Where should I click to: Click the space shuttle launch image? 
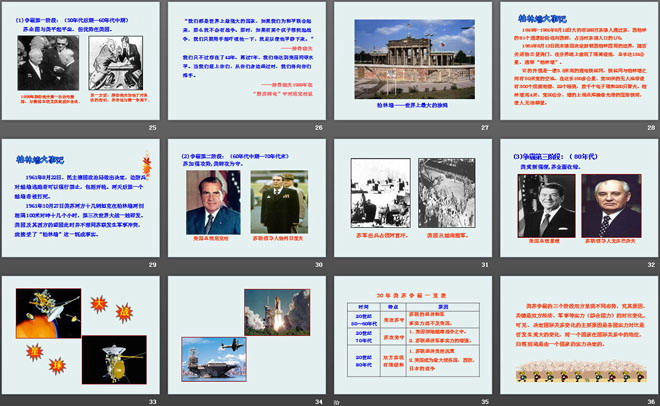[x=277, y=312]
